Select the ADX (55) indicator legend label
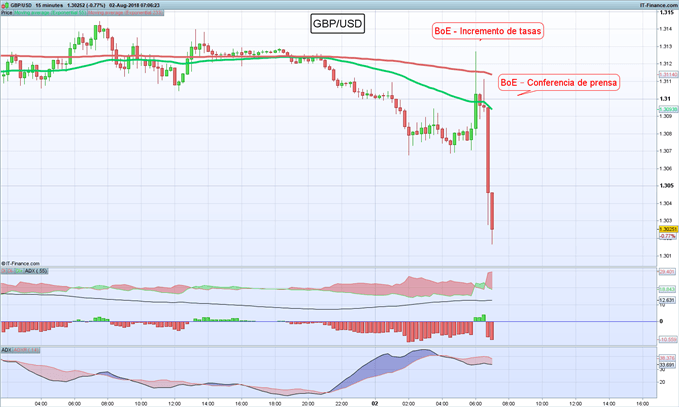The height and width of the screenshot is (407, 679). coord(36,271)
